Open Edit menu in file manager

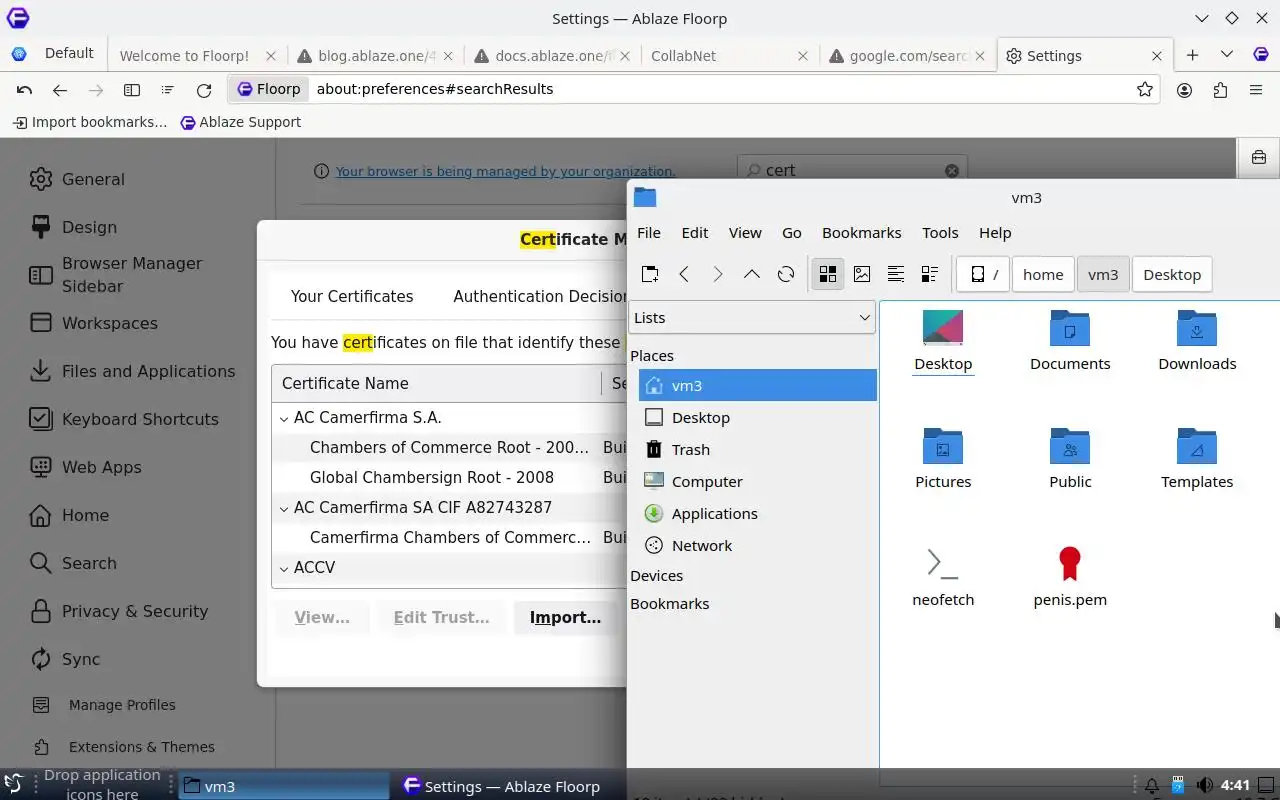pos(695,232)
